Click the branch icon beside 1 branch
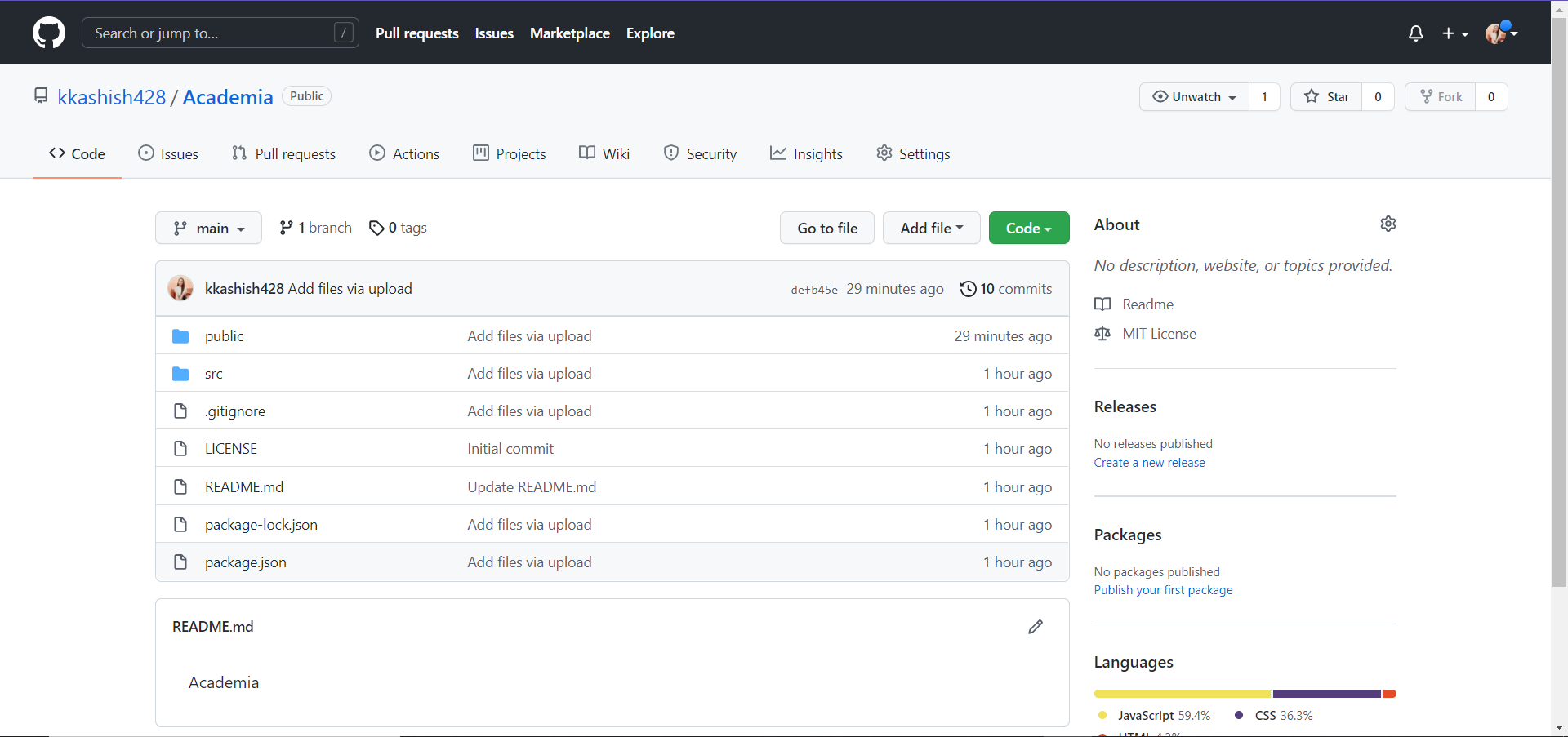1568x737 pixels. 286,228
